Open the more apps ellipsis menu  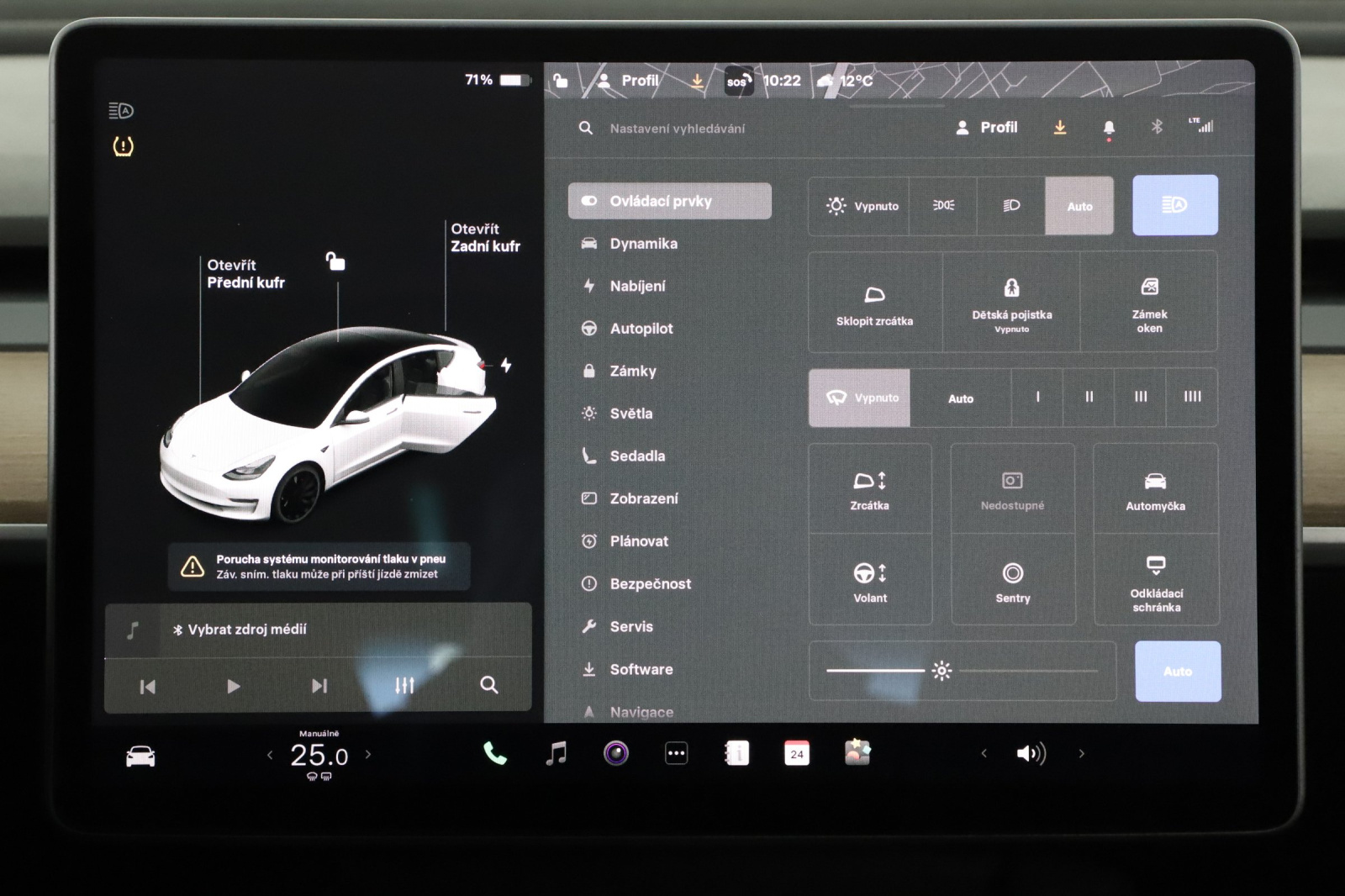tap(677, 753)
